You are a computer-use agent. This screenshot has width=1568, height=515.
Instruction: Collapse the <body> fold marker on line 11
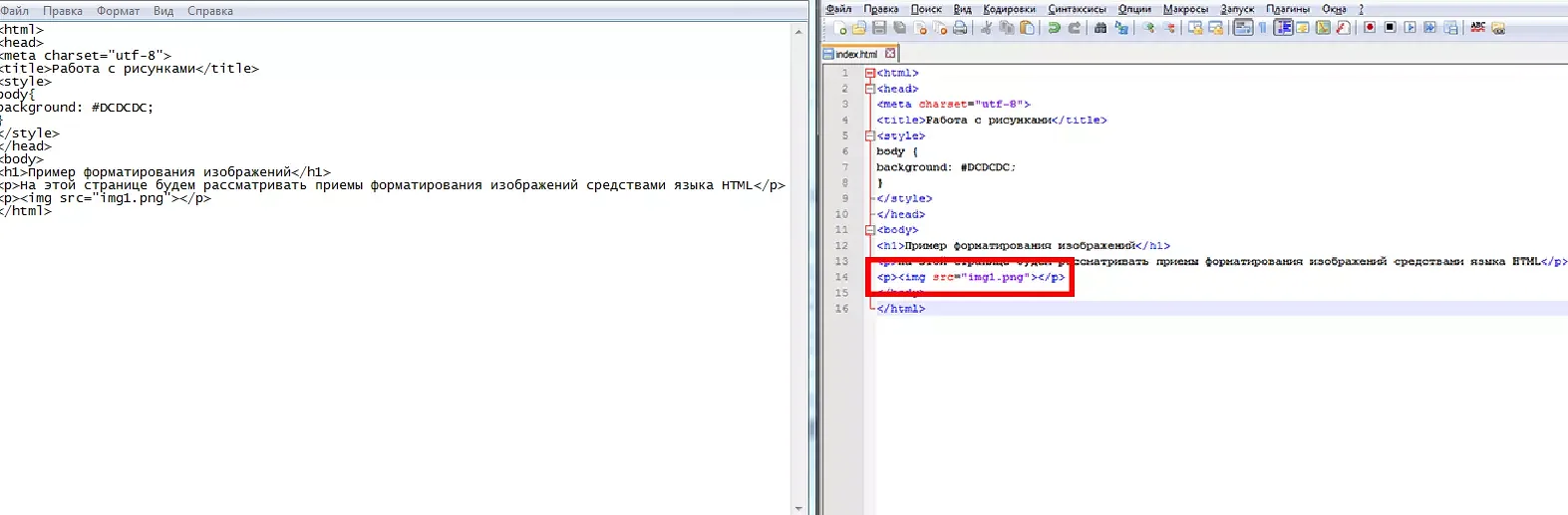870,230
